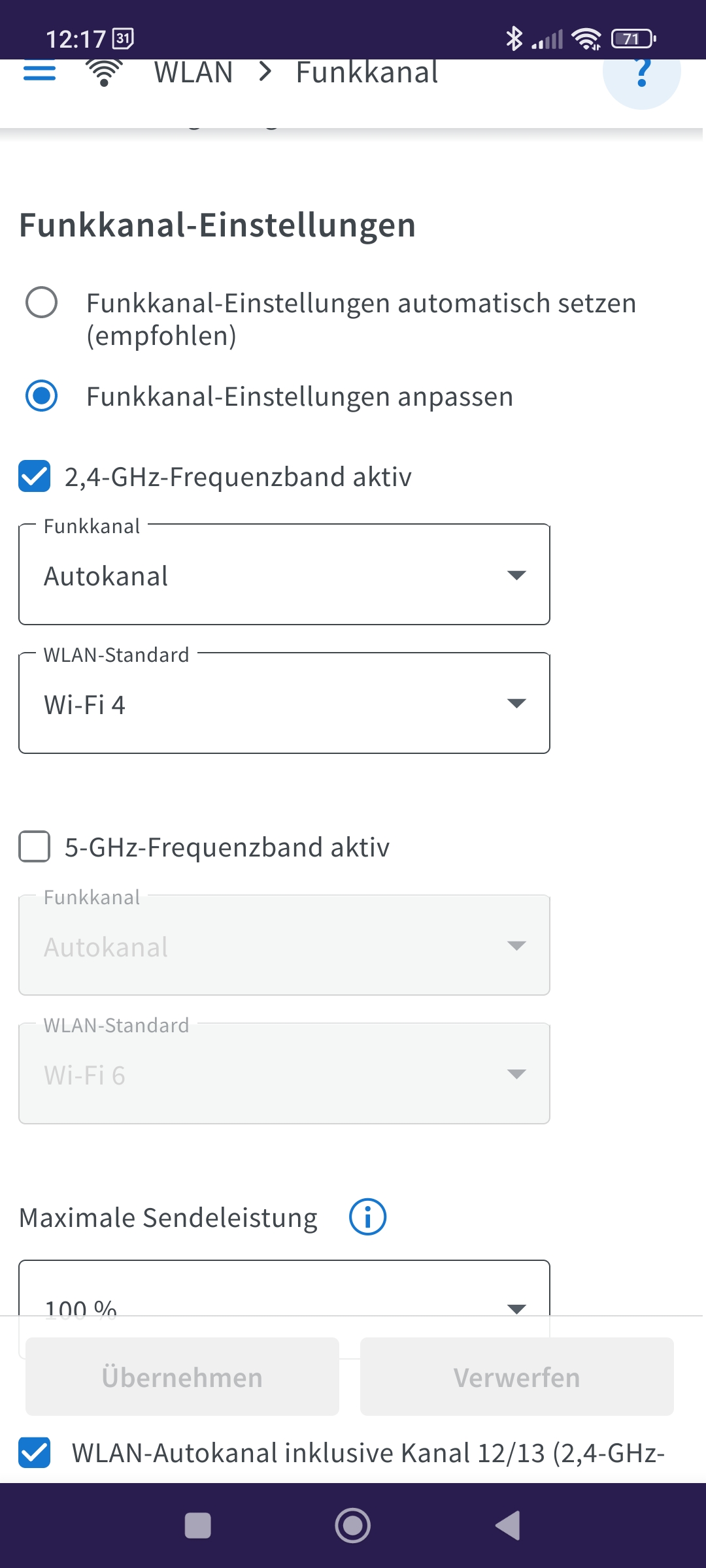The width and height of the screenshot is (706, 1568).
Task: Go to WLAN breadcrumb item
Action: (x=193, y=72)
